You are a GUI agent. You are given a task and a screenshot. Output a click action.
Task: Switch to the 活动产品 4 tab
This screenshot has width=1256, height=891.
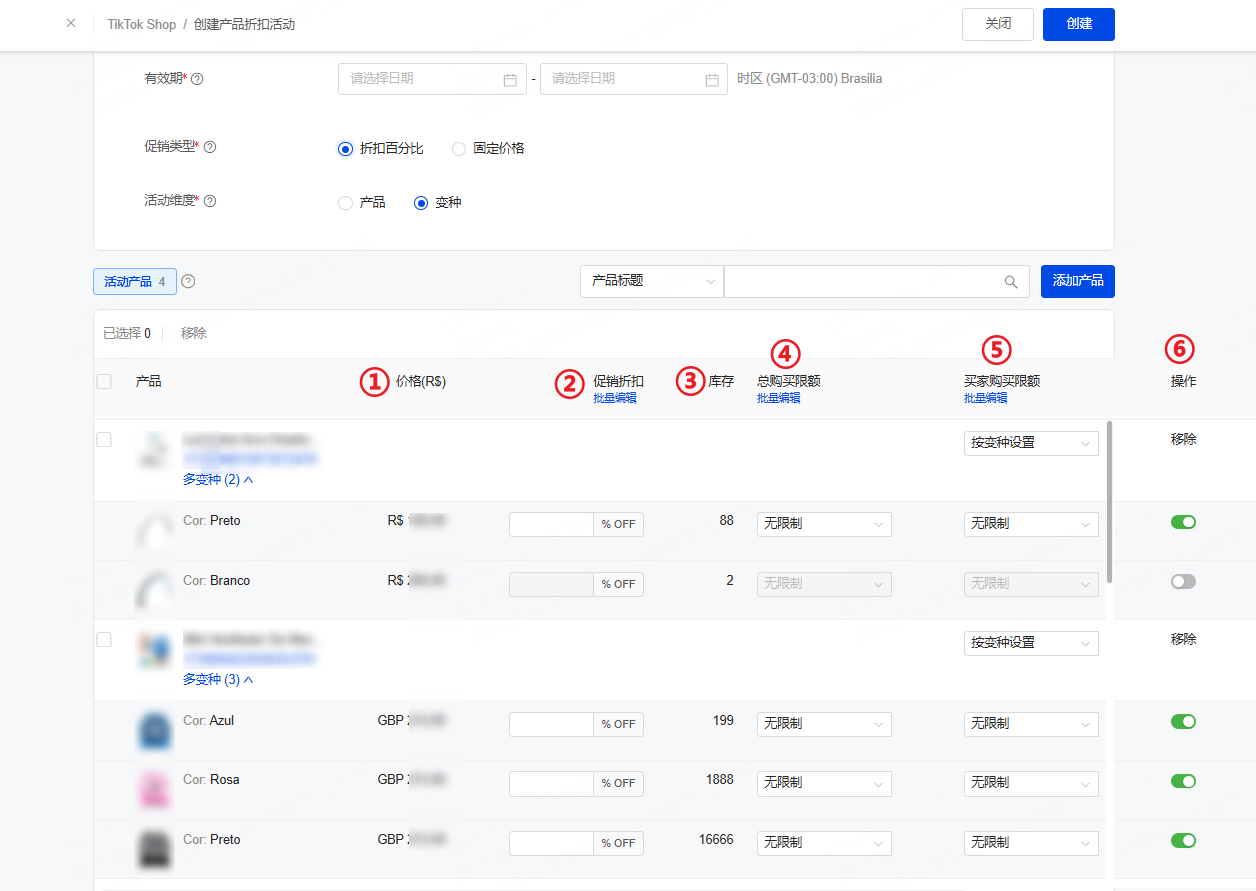tap(135, 282)
